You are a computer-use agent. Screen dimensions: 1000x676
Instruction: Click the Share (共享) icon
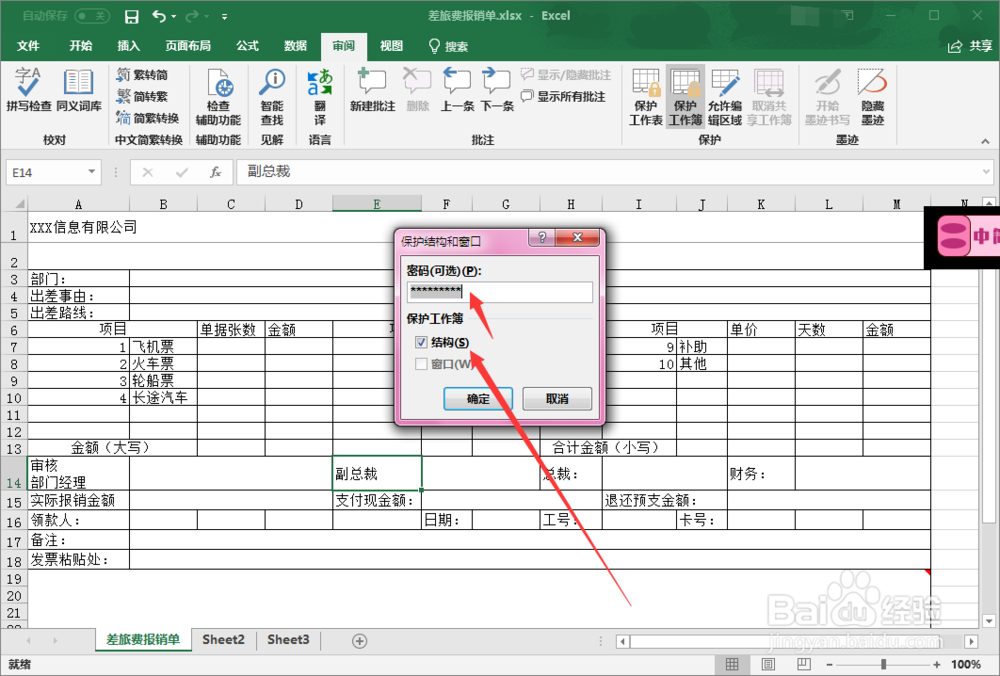[971, 46]
